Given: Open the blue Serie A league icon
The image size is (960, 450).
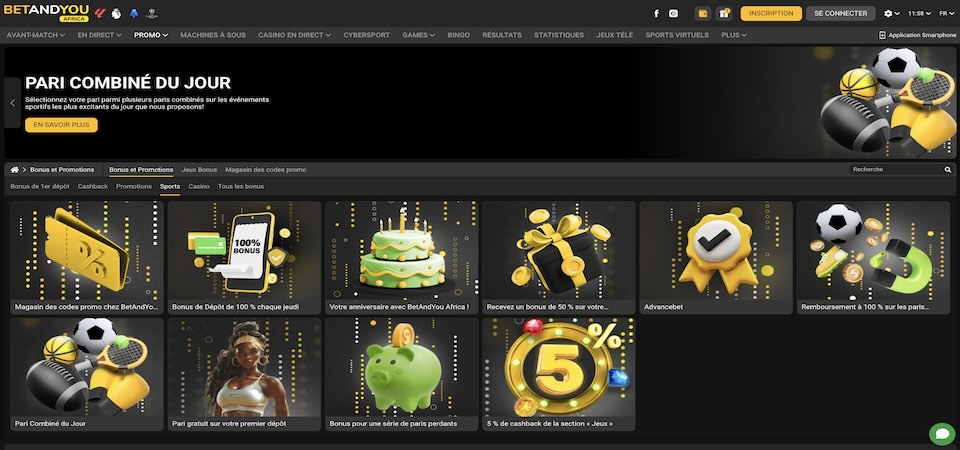Looking at the screenshot, I should point(134,13).
